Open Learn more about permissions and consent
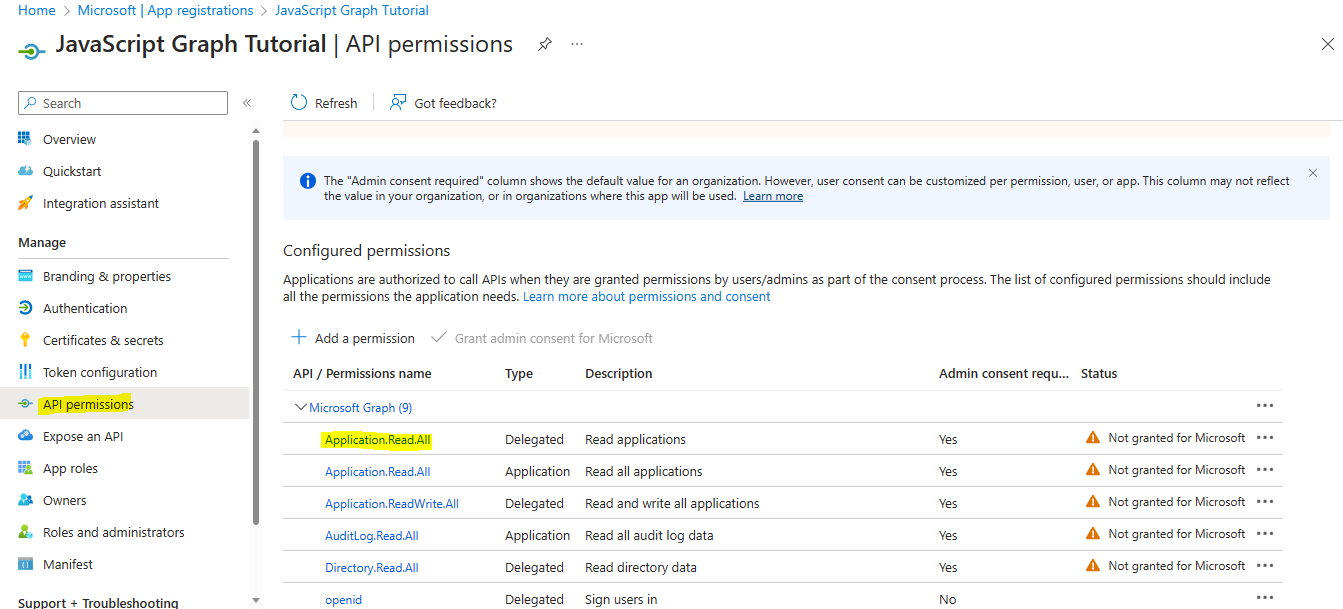The height and width of the screenshot is (609, 1343). [647, 296]
